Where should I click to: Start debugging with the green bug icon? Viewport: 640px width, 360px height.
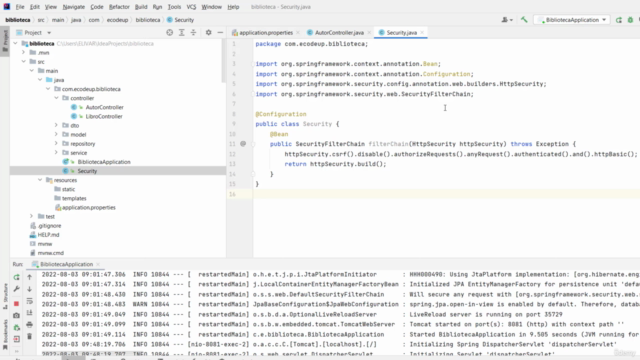[630, 20]
